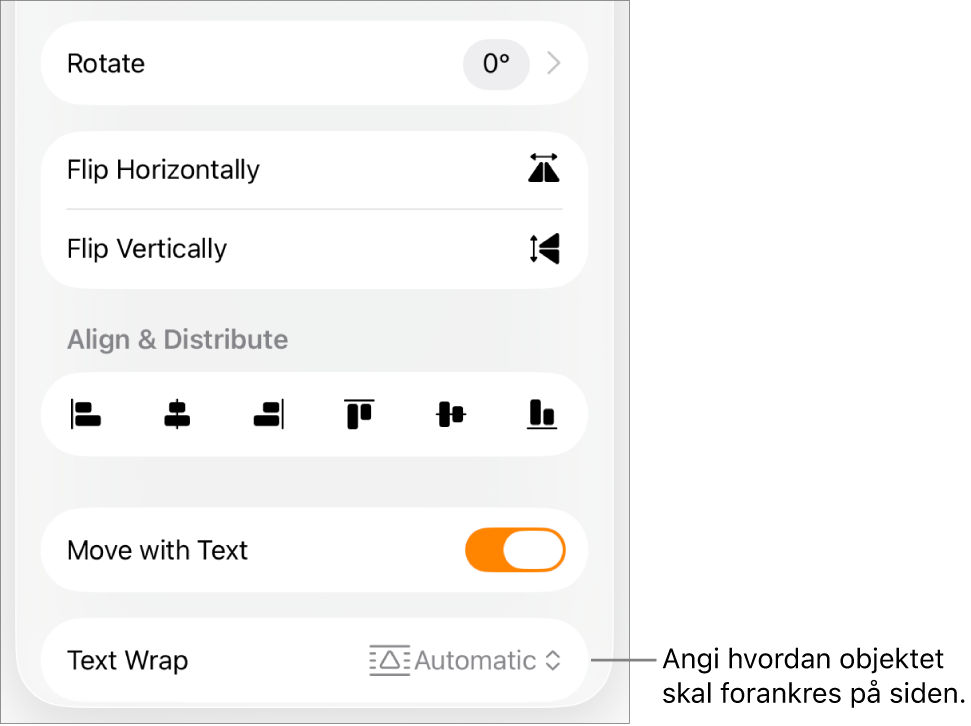The width and height of the screenshot is (971, 726).
Task: Click the Rotate label
Action: point(106,64)
